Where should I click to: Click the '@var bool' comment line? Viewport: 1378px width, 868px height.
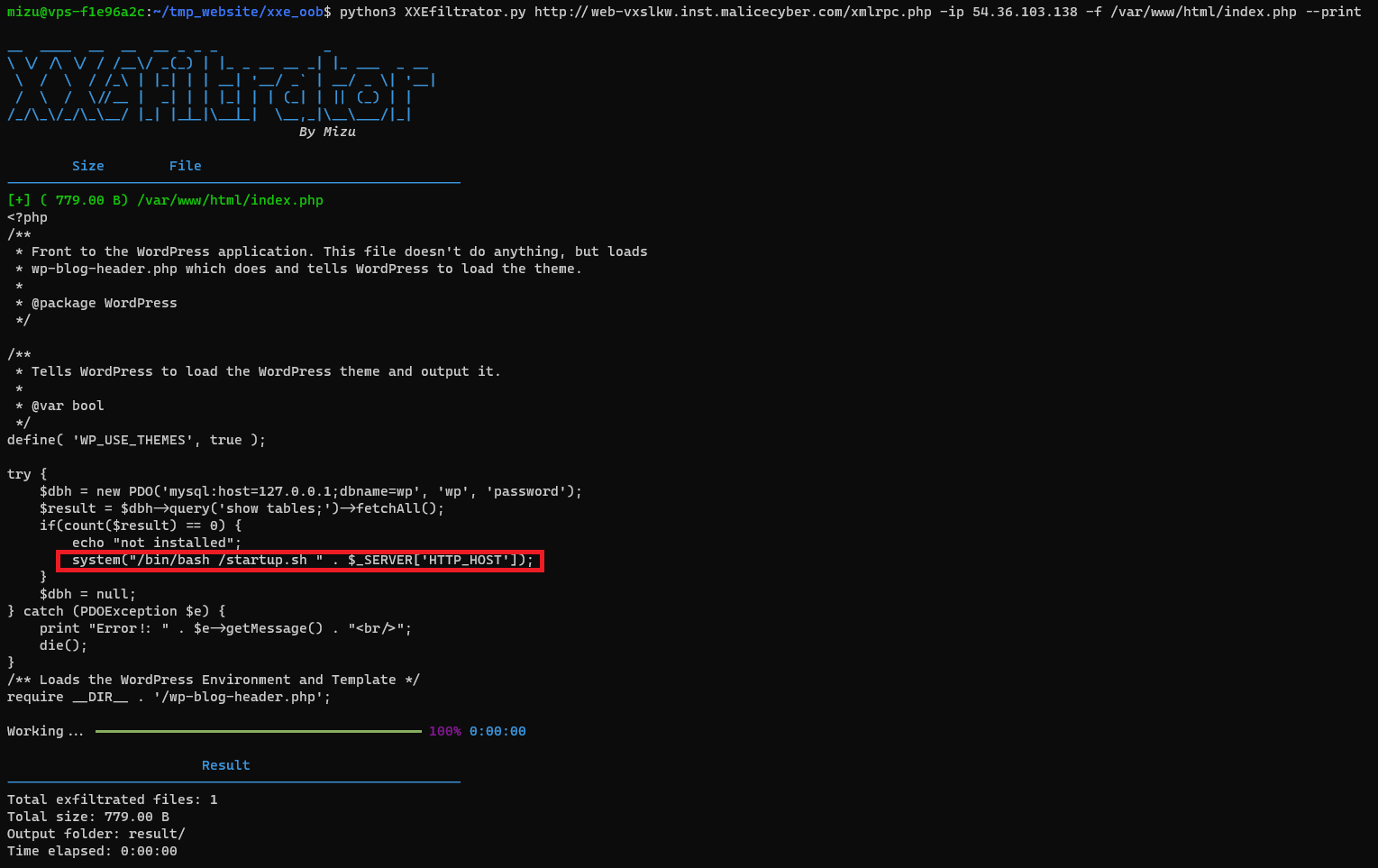click(x=59, y=406)
